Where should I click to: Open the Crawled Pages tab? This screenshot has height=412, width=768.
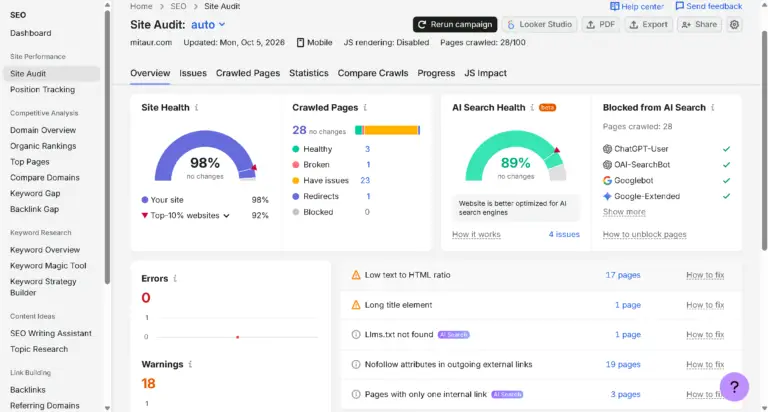pos(248,73)
